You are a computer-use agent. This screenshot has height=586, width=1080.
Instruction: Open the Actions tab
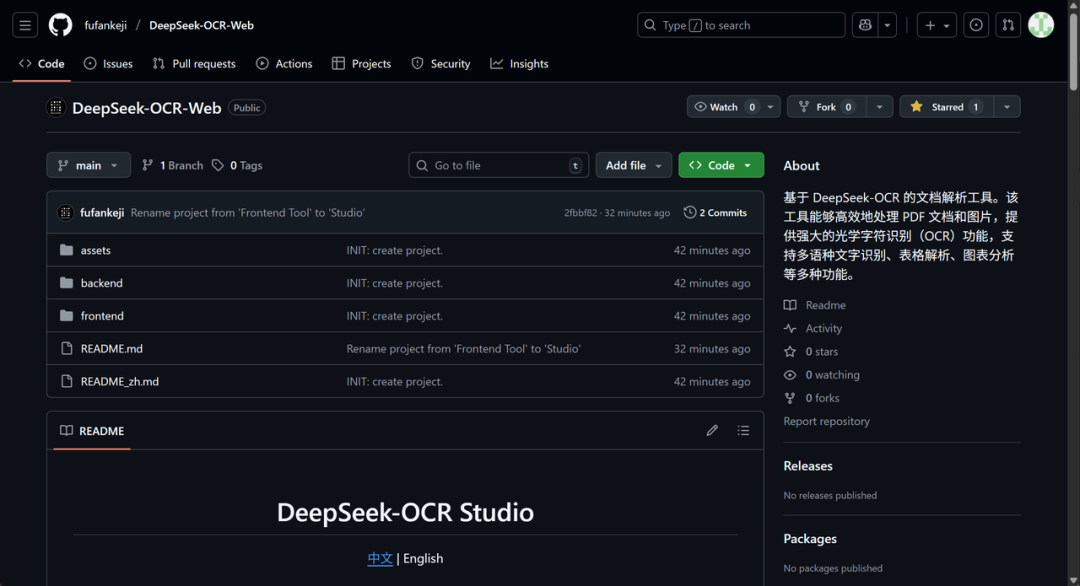click(284, 63)
